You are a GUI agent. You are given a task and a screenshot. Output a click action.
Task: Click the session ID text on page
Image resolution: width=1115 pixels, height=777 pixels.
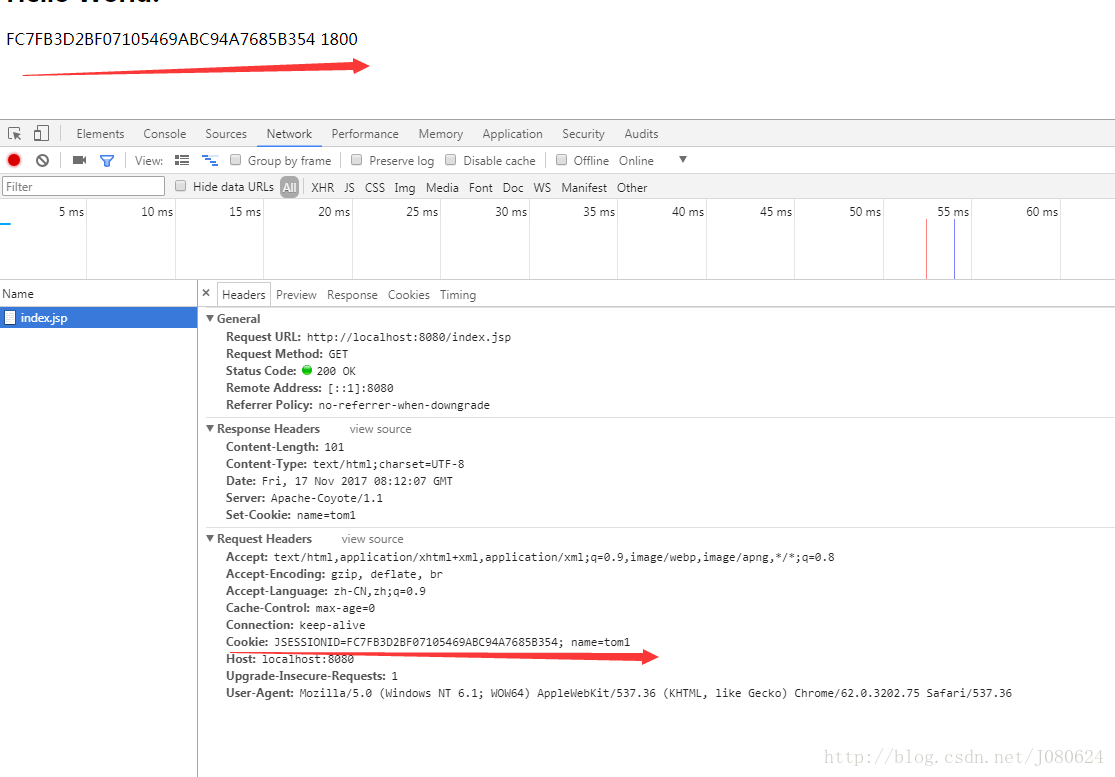click(161, 39)
